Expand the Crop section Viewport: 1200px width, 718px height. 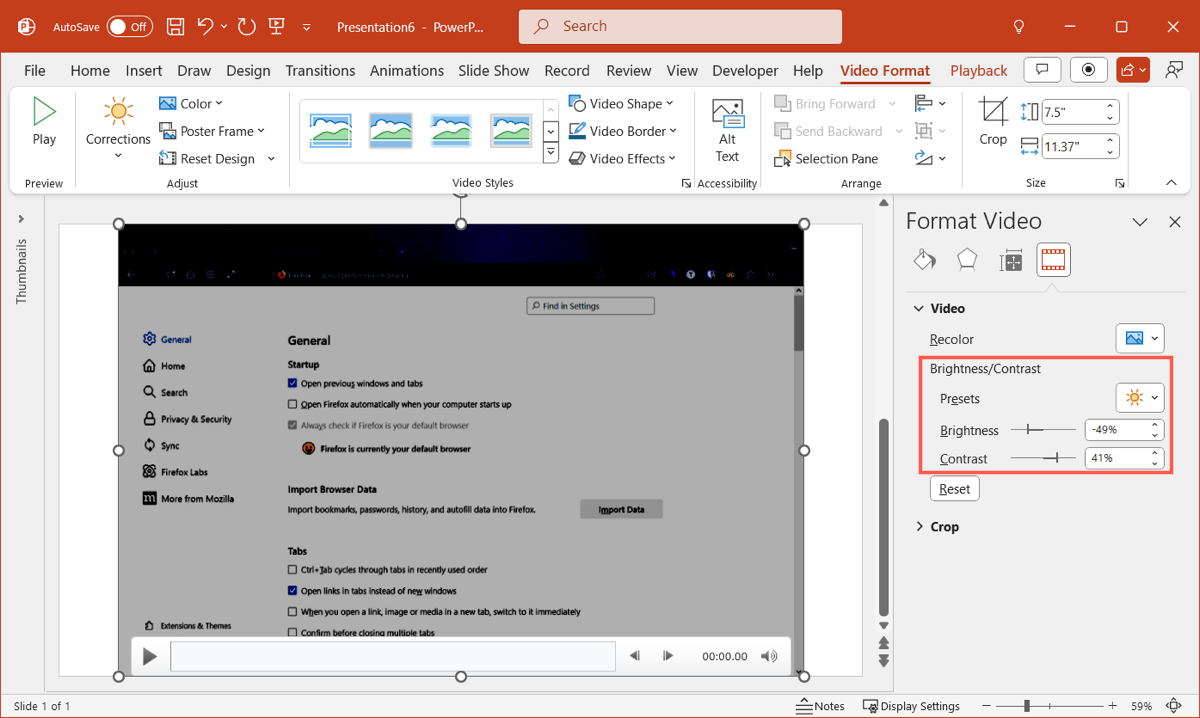[x=919, y=527]
